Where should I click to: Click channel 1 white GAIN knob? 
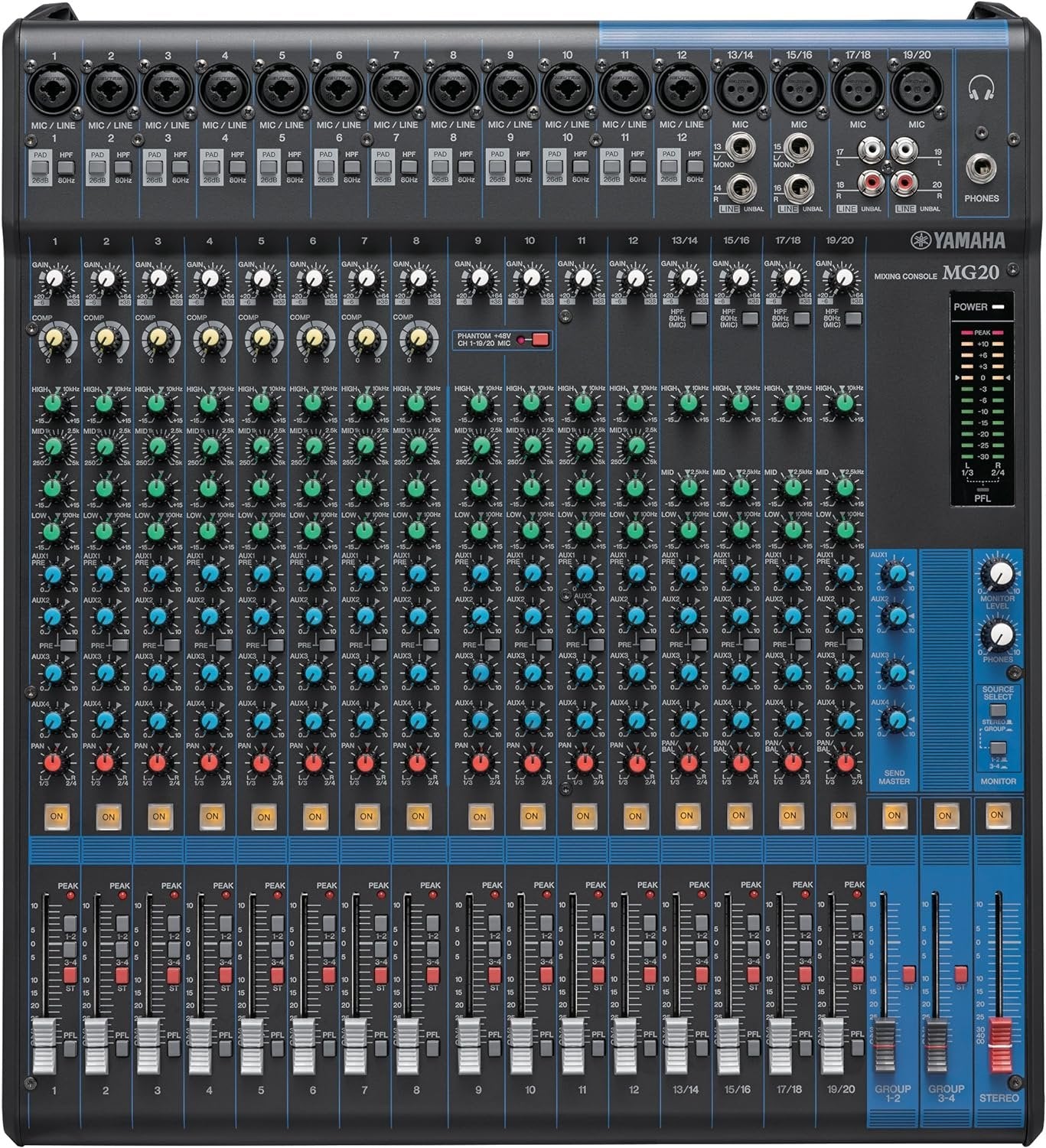coord(54,279)
